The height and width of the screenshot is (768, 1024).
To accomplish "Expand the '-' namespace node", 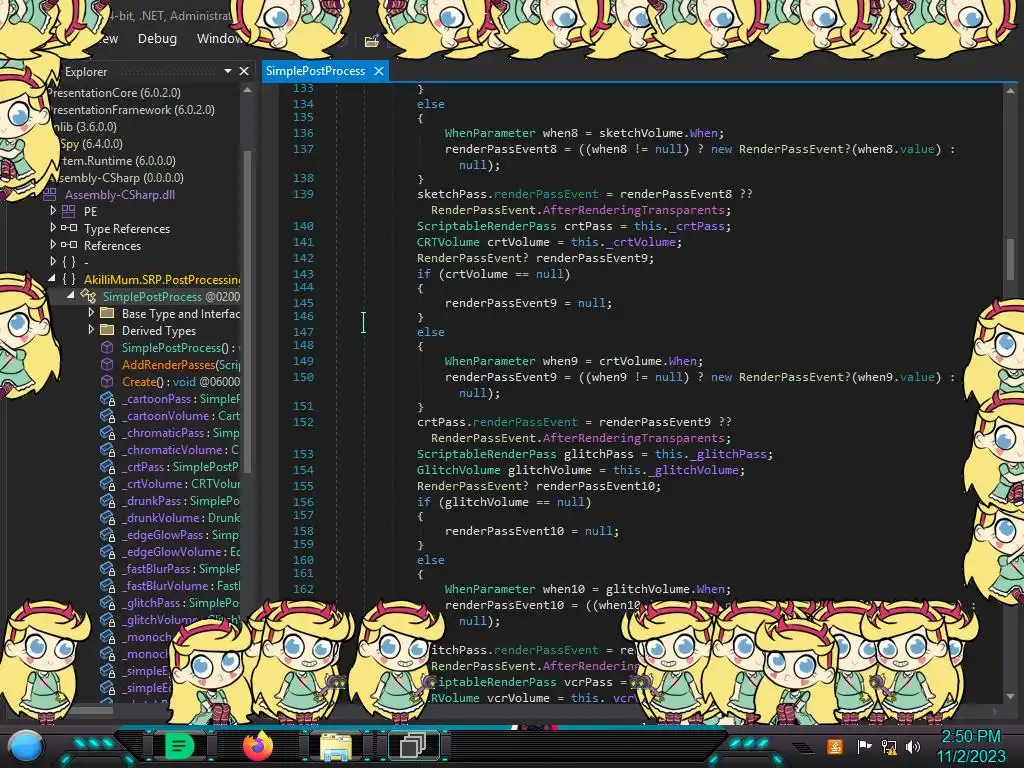I will (53, 261).
